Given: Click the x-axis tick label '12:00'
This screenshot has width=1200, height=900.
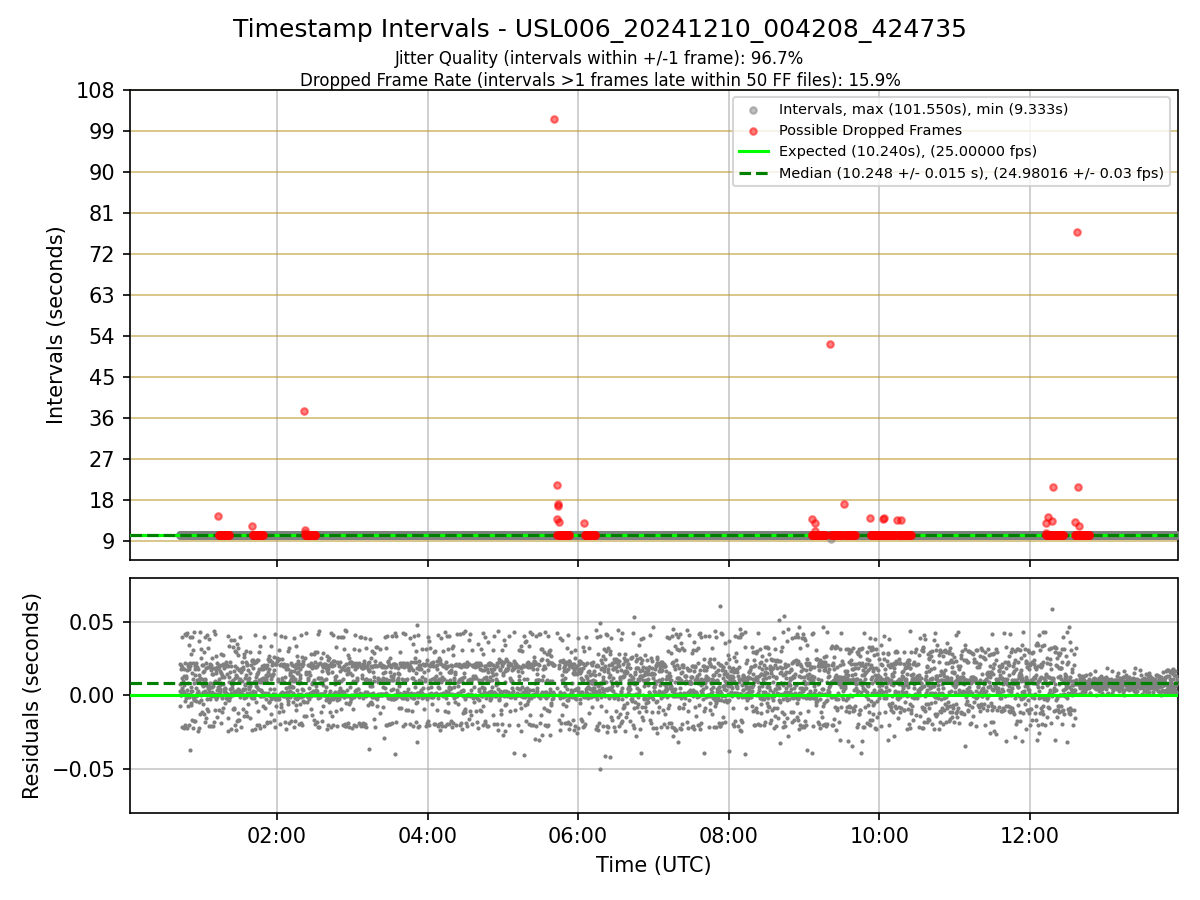Looking at the screenshot, I should tap(1030, 837).
